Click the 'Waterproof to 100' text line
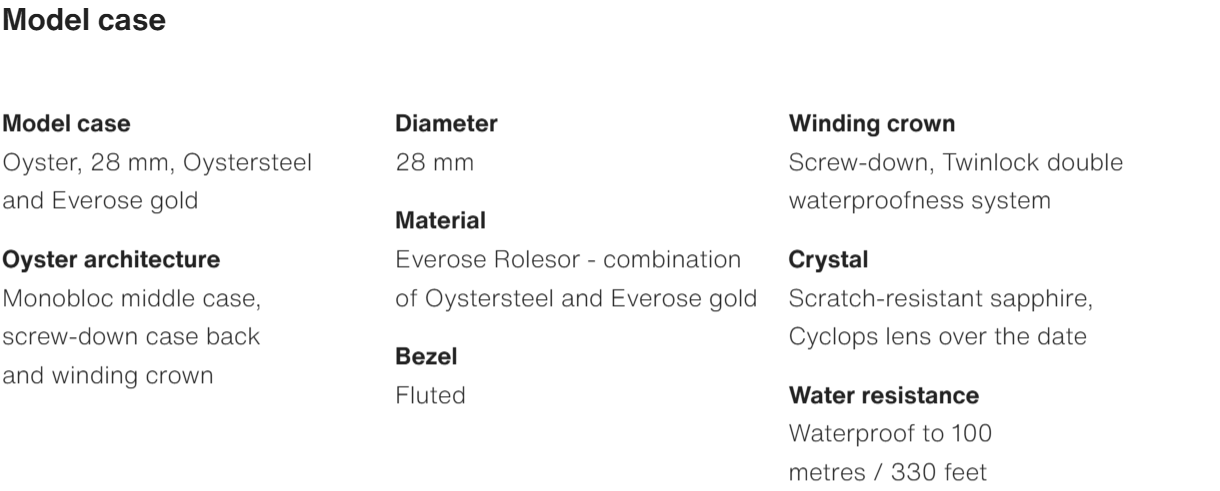Viewport: 1220px width, 491px height. 889,434
